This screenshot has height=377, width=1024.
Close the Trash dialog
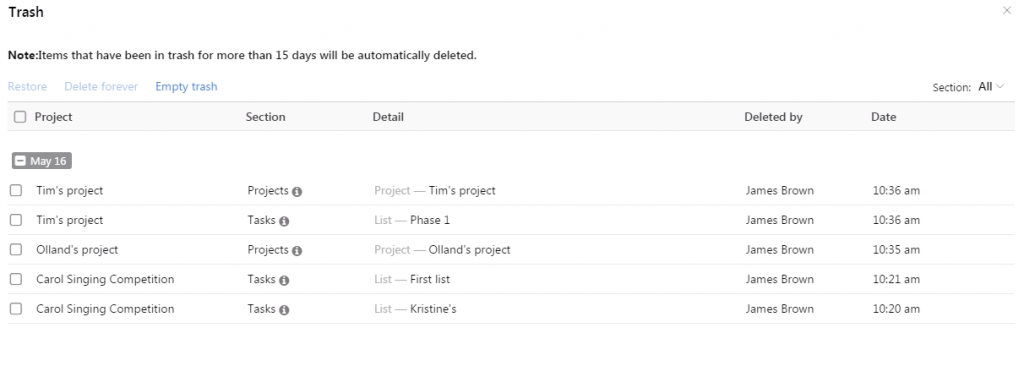point(1006,10)
